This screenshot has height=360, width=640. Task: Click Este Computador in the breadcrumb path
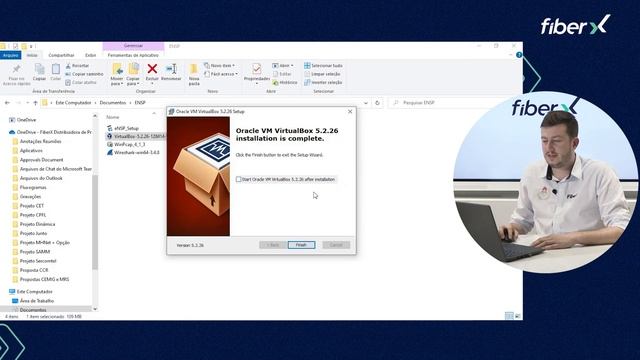[x=73, y=103]
